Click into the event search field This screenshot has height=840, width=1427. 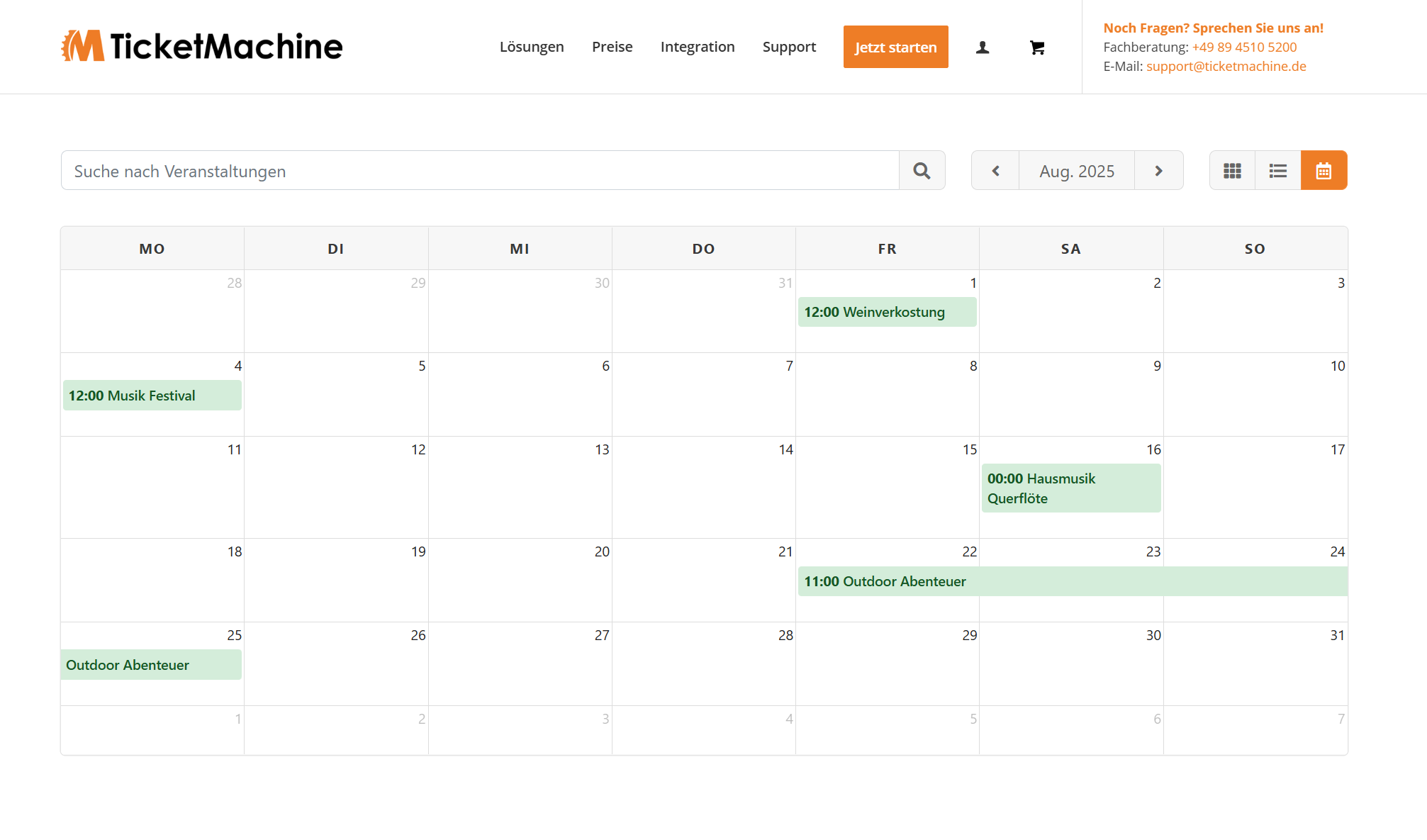[x=480, y=171]
